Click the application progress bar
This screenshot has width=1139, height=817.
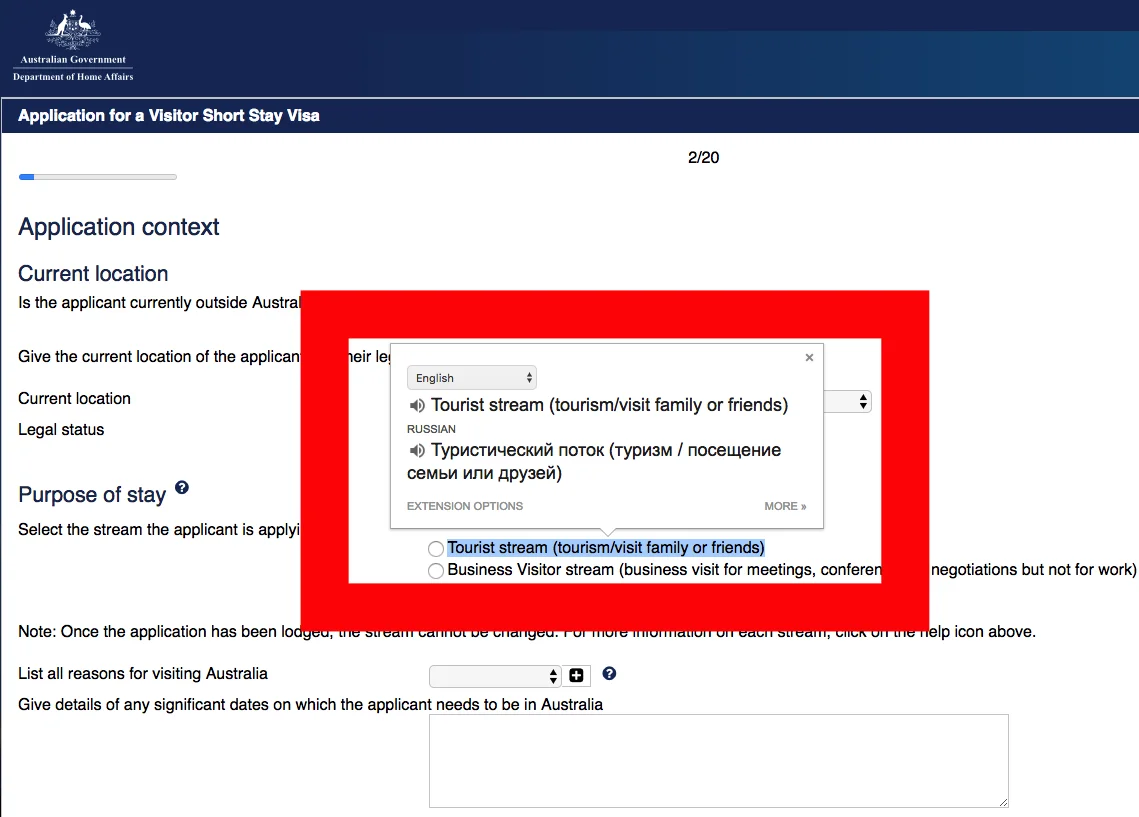tap(98, 177)
